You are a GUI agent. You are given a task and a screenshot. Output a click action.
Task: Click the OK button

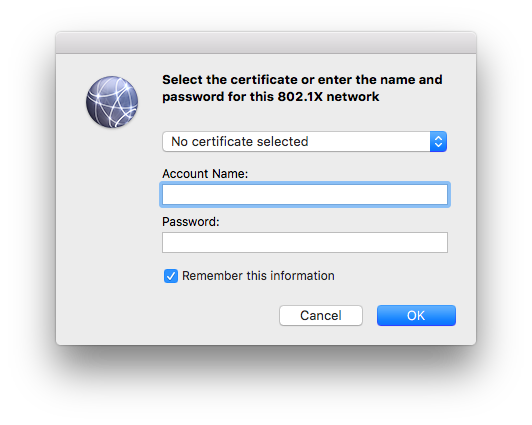pos(416,315)
